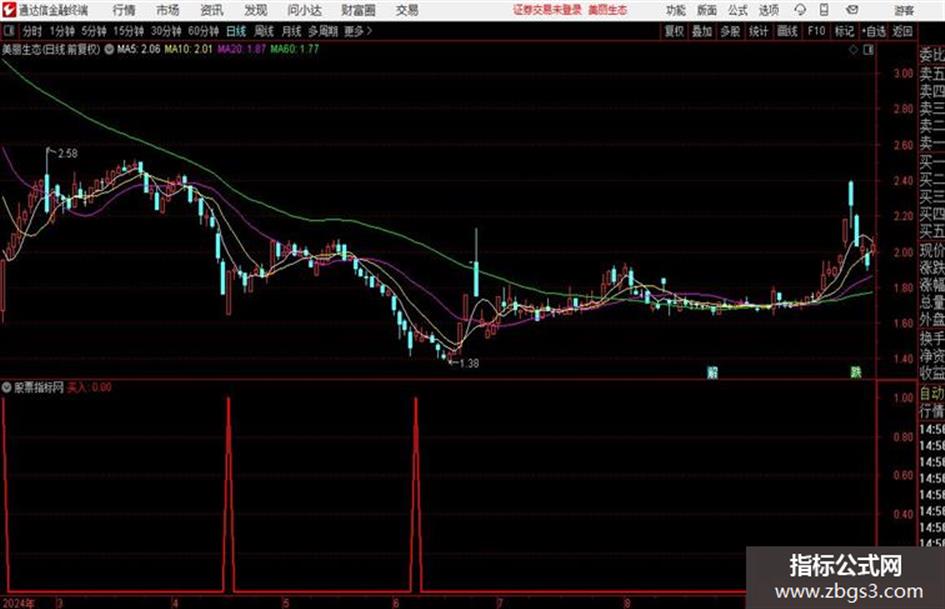Click the diamond icon above the chart

coord(853,50)
